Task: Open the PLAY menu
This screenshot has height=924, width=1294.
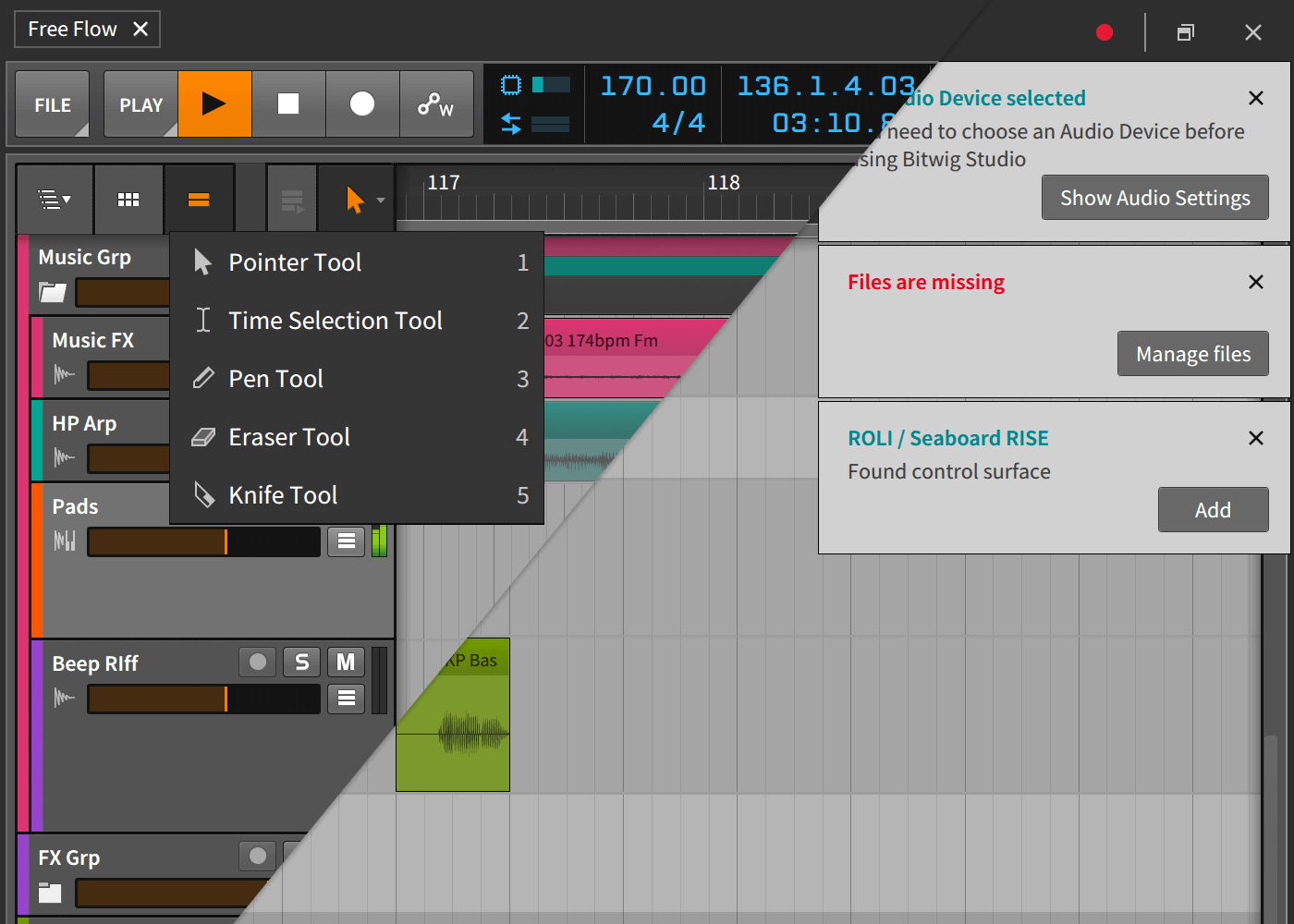Action: pyautogui.click(x=140, y=103)
